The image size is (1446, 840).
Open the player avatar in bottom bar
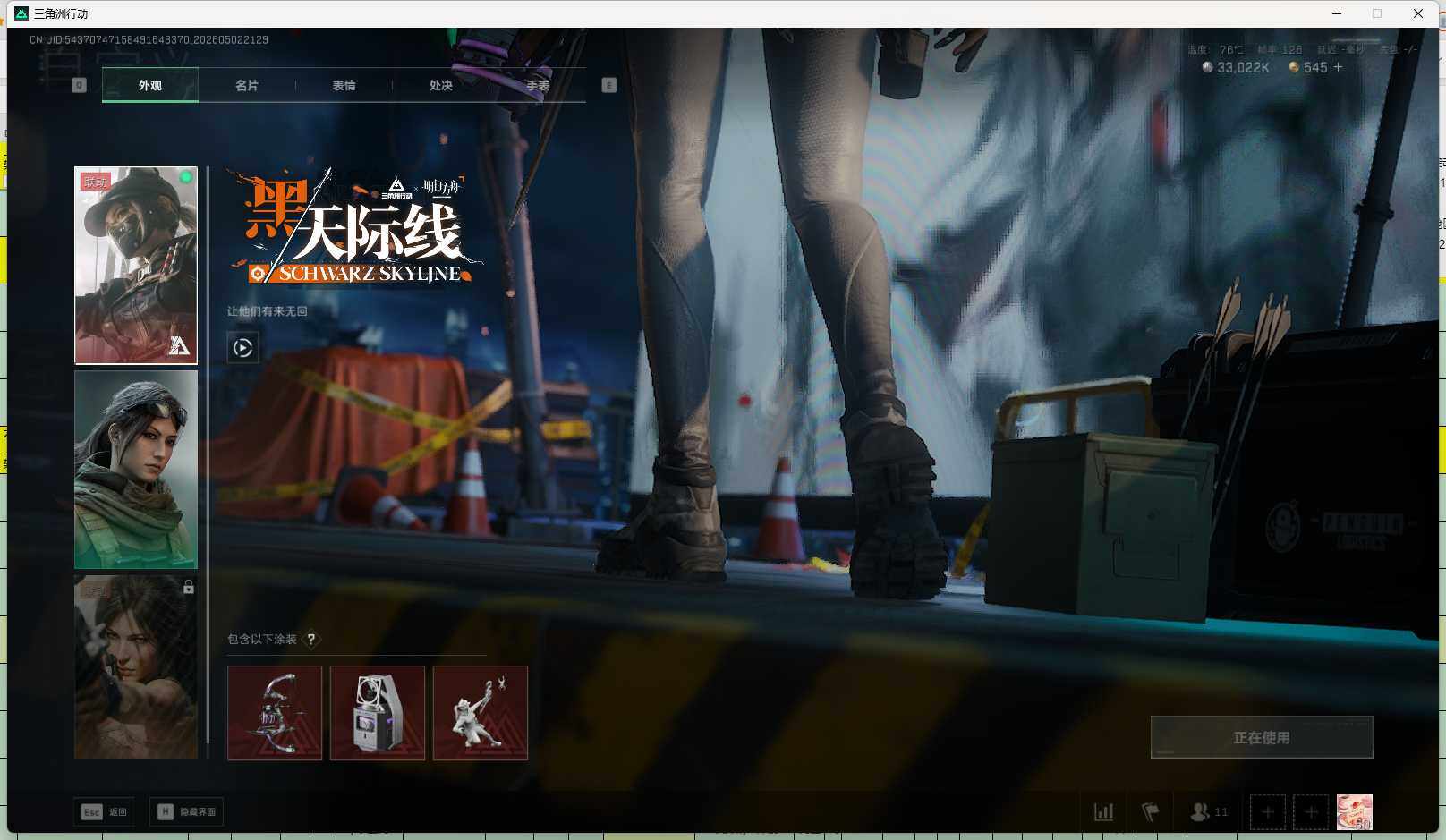1355,811
